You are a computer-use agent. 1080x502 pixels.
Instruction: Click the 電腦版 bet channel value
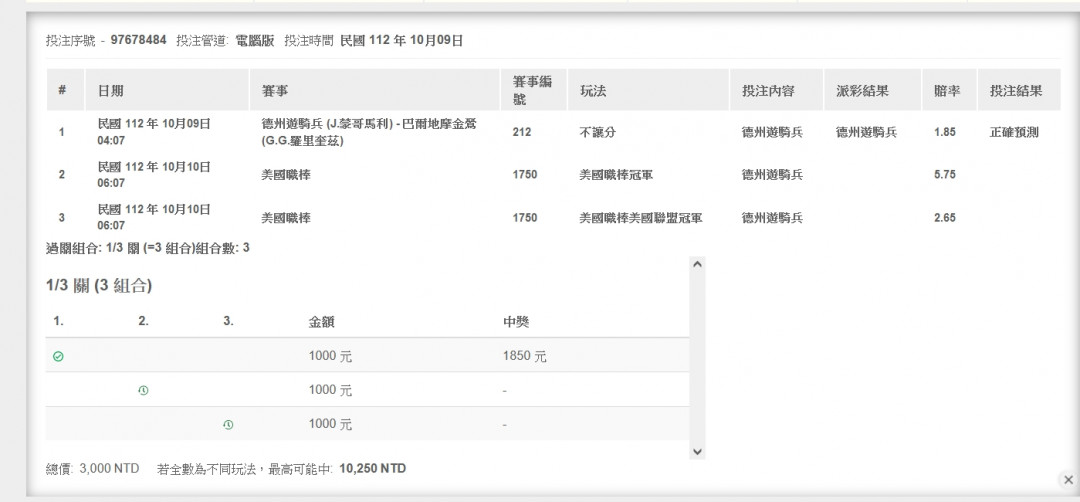tap(255, 41)
